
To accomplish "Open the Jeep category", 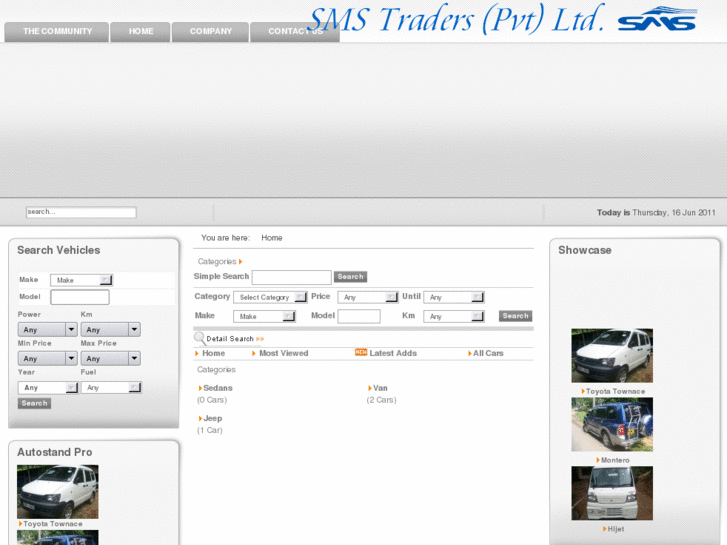I will 213,418.
